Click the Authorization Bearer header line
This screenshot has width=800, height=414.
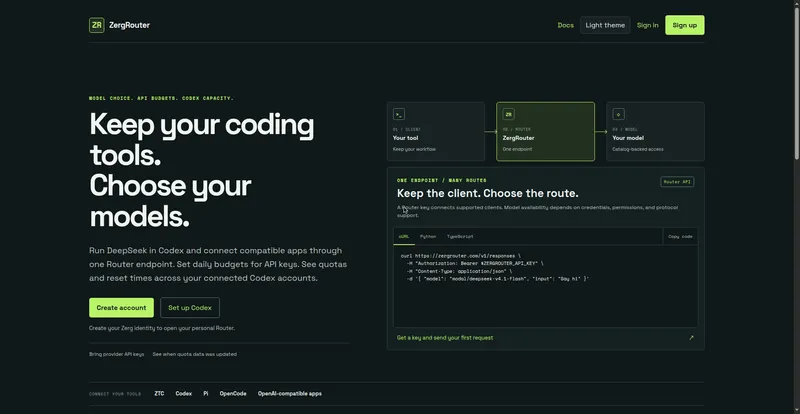pos(475,263)
